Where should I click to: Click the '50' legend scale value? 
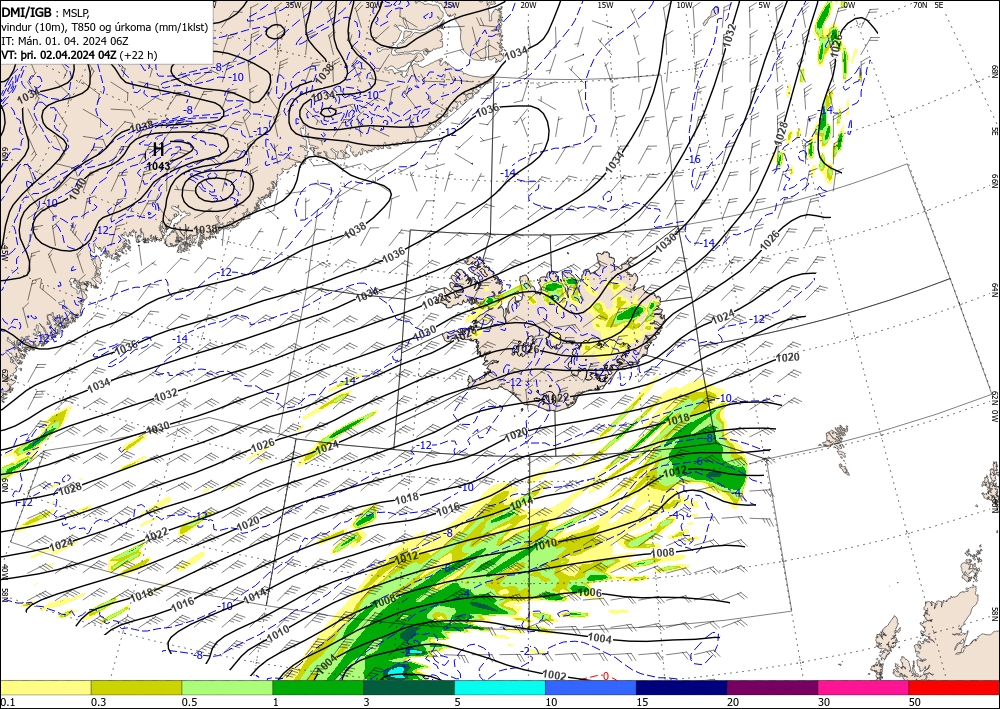(915, 702)
